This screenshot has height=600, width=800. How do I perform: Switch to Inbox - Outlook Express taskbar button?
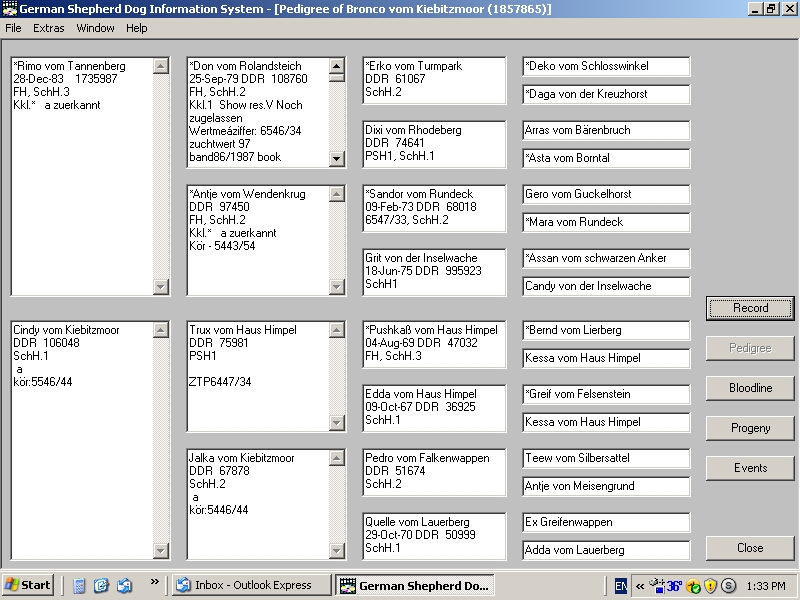pos(251,585)
